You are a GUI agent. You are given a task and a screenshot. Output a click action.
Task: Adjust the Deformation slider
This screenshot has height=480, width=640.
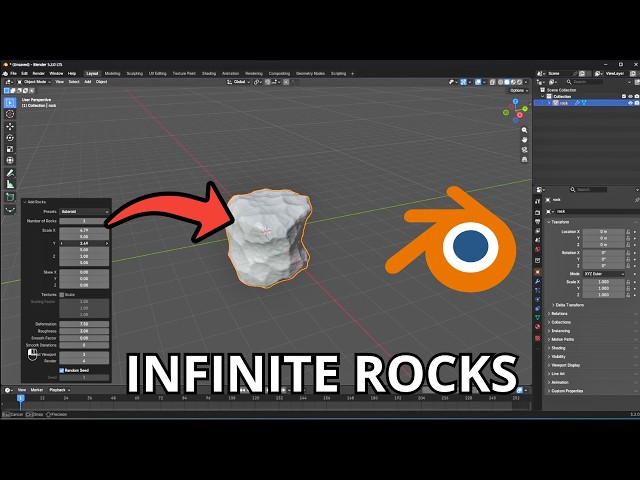(x=84, y=324)
